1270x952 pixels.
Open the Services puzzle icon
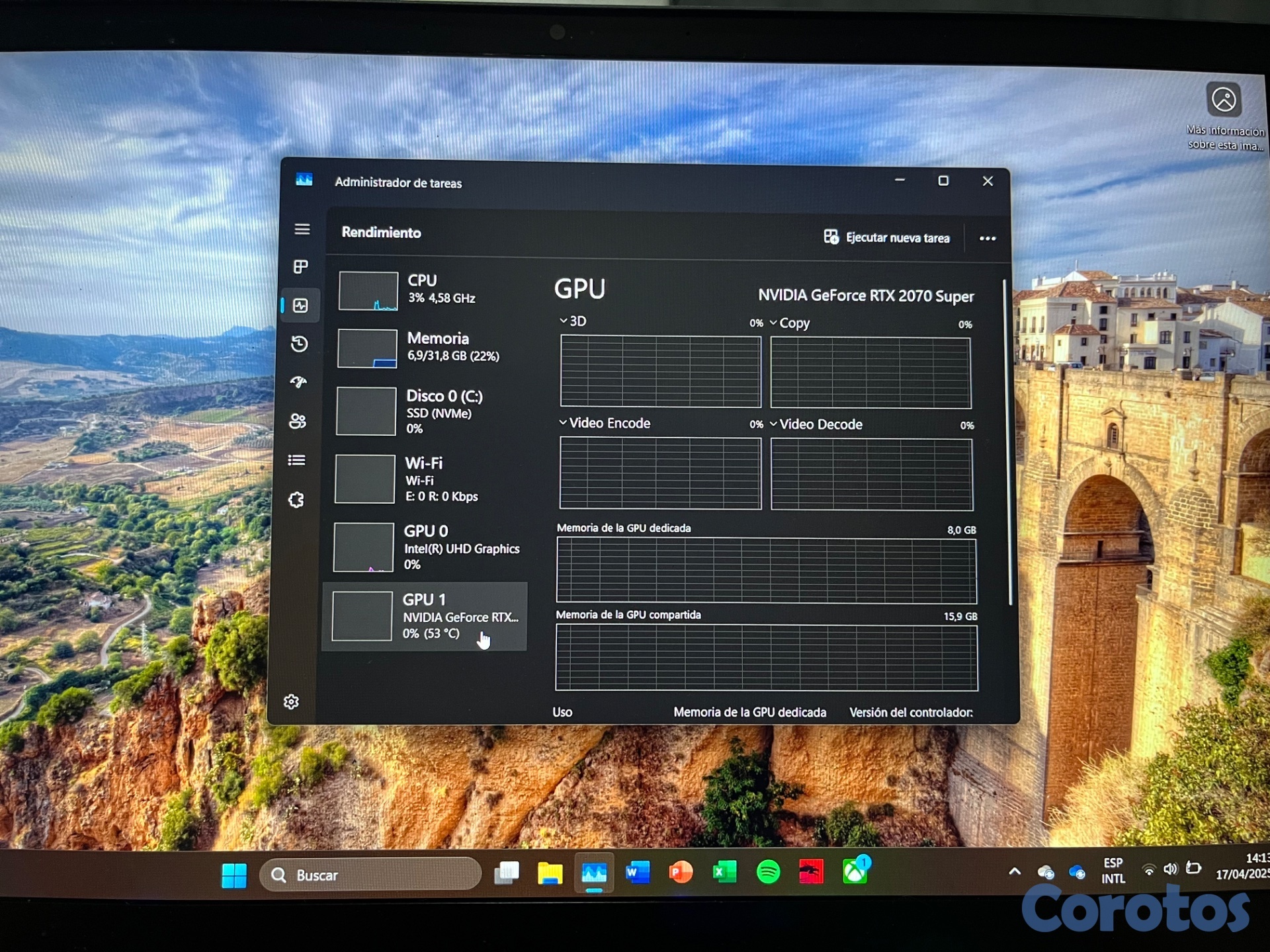coord(296,500)
